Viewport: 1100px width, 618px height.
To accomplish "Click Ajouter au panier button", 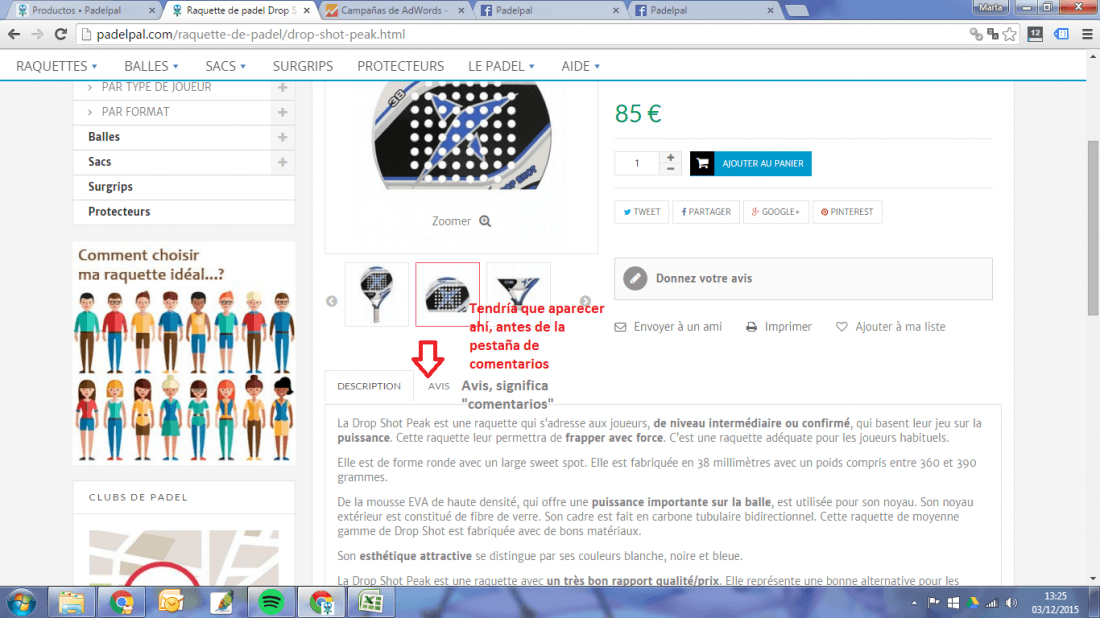I will pyautogui.click(x=751, y=163).
